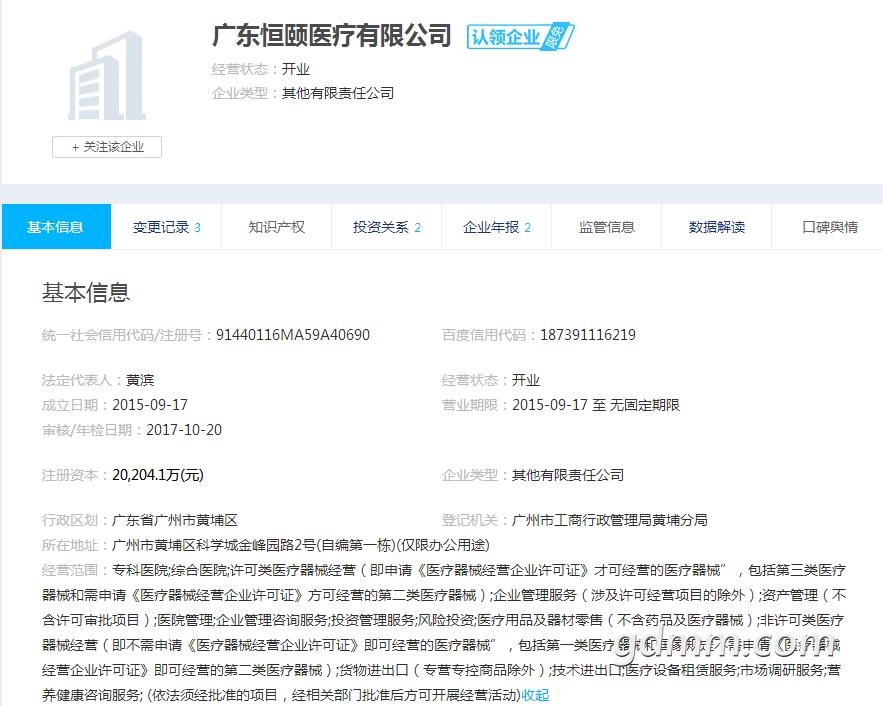Click header company type 其他有限责任公司
This screenshot has height=706, width=883.
338,93
